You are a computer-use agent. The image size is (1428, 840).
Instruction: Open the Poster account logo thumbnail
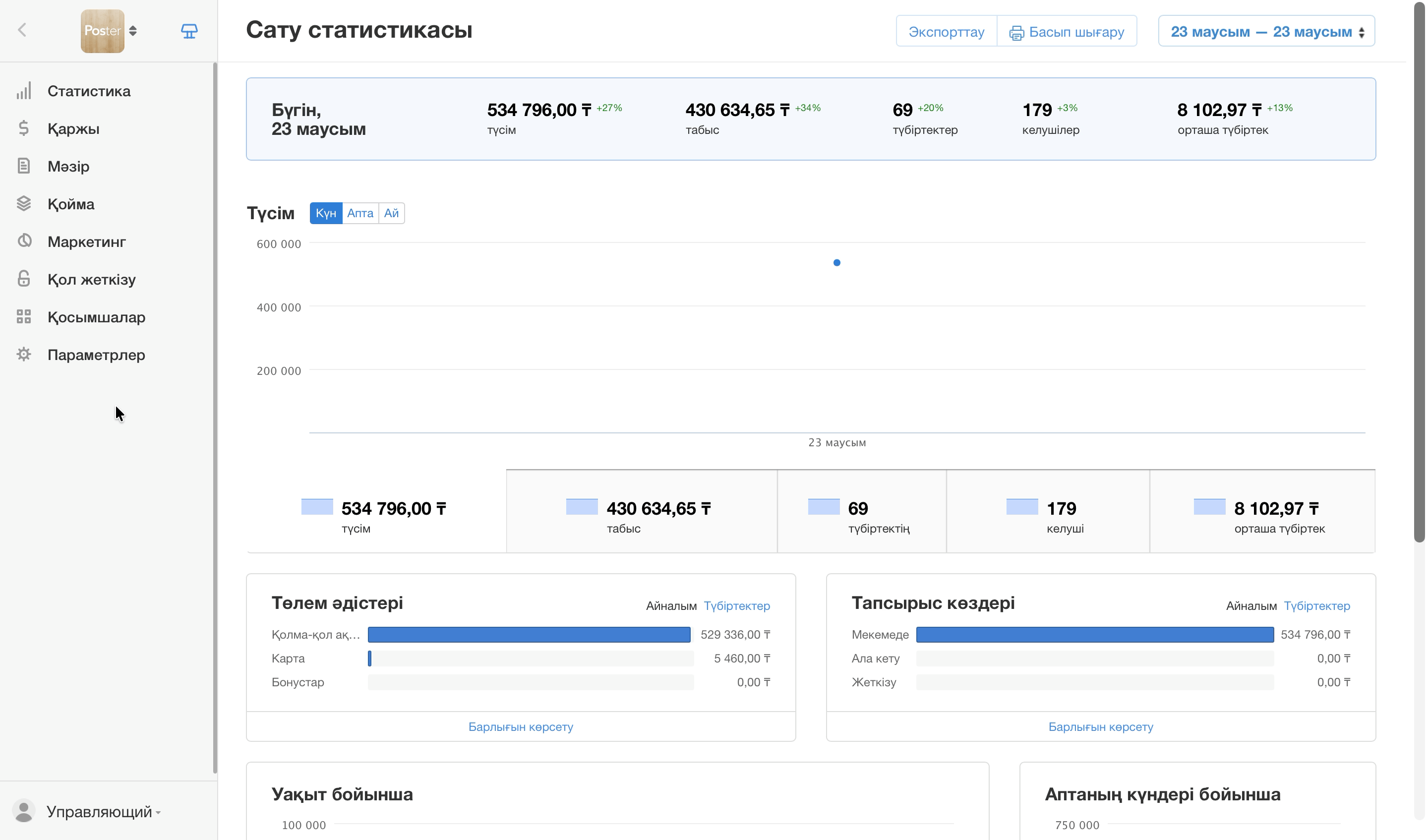click(103, 31)
